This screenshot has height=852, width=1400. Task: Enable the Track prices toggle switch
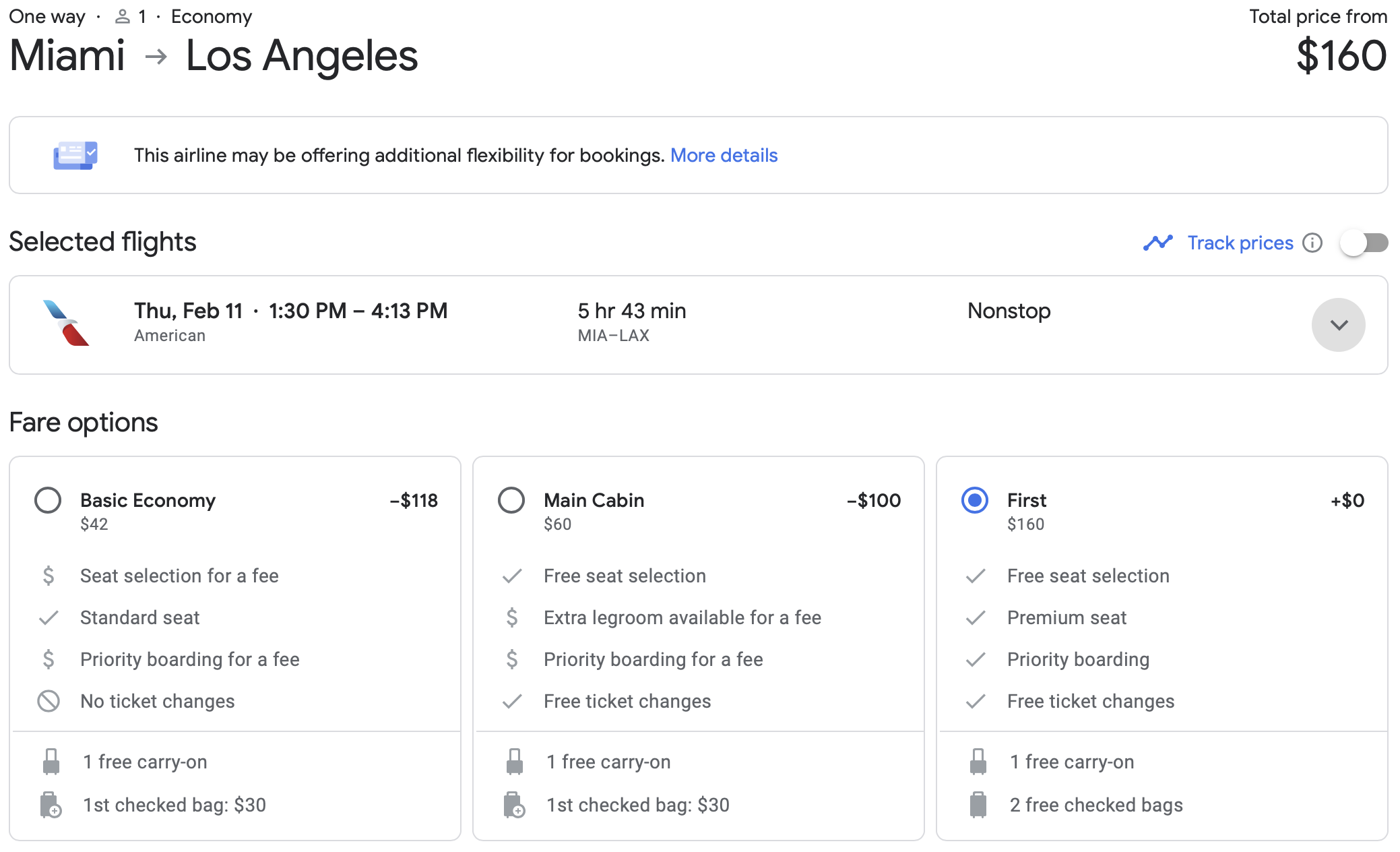(x=1364, y=243)
